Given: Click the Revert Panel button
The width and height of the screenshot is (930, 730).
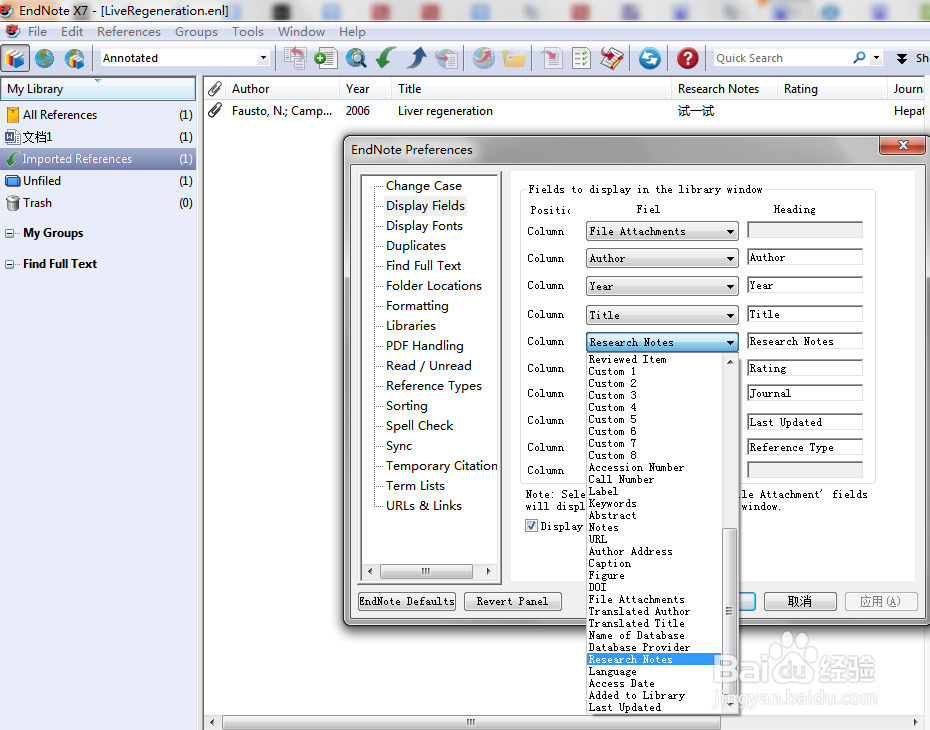Looking at the screenshot, I should click(x=512, y=601).
